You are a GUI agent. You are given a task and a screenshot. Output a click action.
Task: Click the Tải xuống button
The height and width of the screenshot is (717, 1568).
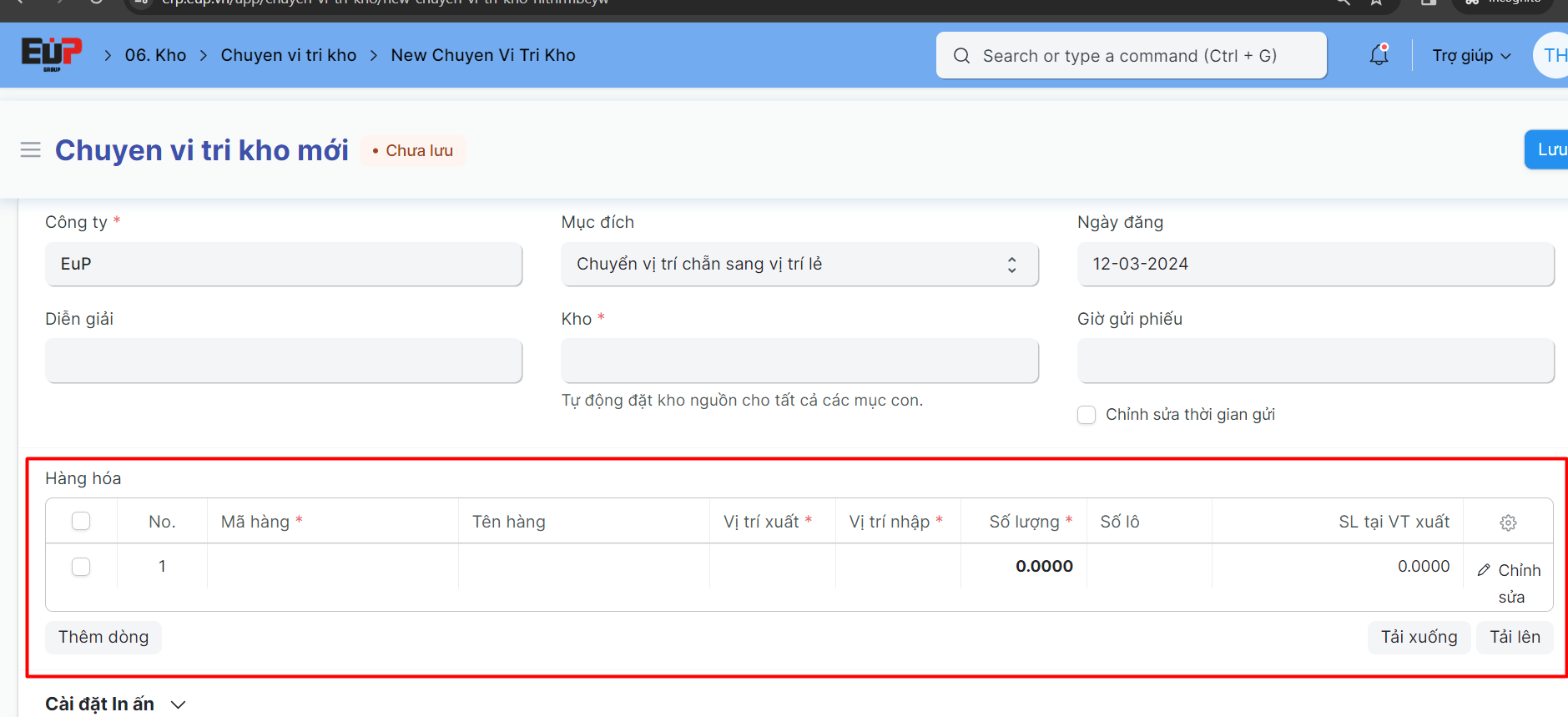pos(1419,637)
